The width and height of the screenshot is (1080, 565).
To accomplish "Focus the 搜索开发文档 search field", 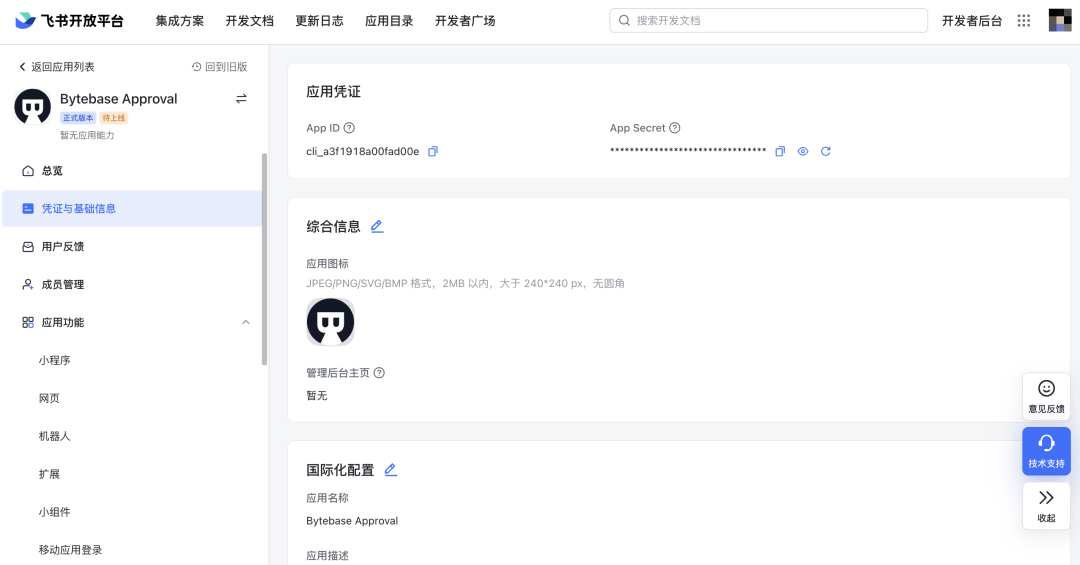I will pyautogui.click(x=768, y=21).
